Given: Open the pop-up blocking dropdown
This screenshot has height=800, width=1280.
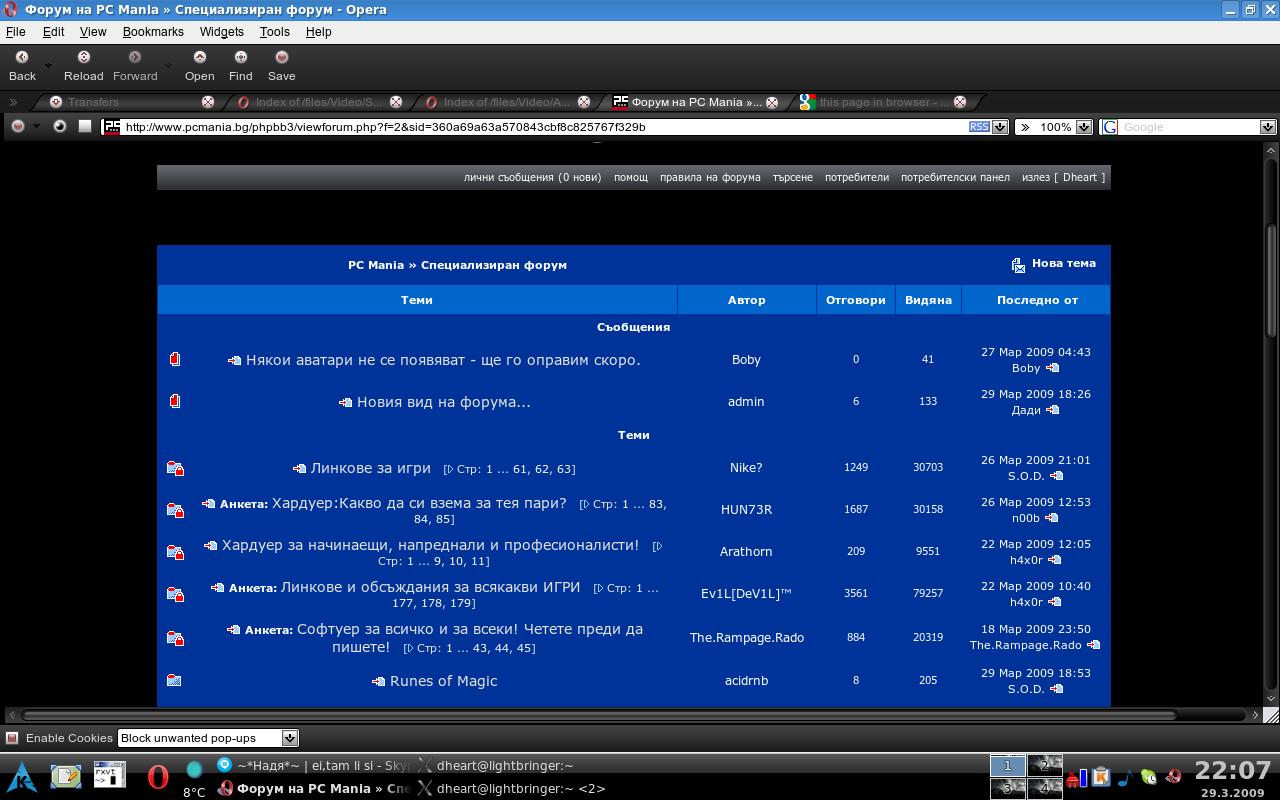Looking at the screenshot, I should (289, 738).
